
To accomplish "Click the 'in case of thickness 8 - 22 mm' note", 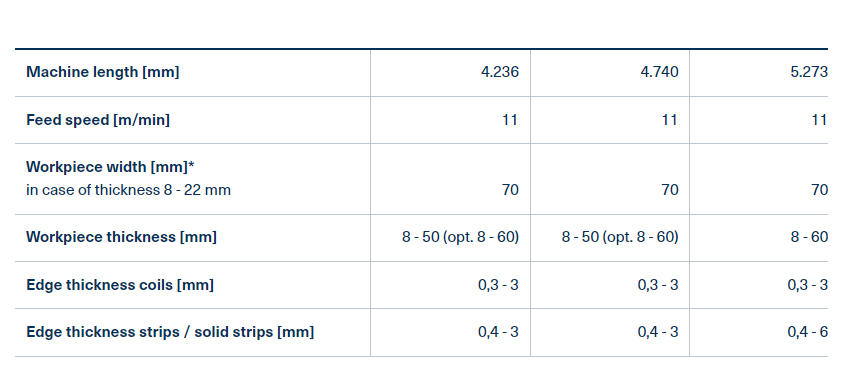I will pos(128,190).
